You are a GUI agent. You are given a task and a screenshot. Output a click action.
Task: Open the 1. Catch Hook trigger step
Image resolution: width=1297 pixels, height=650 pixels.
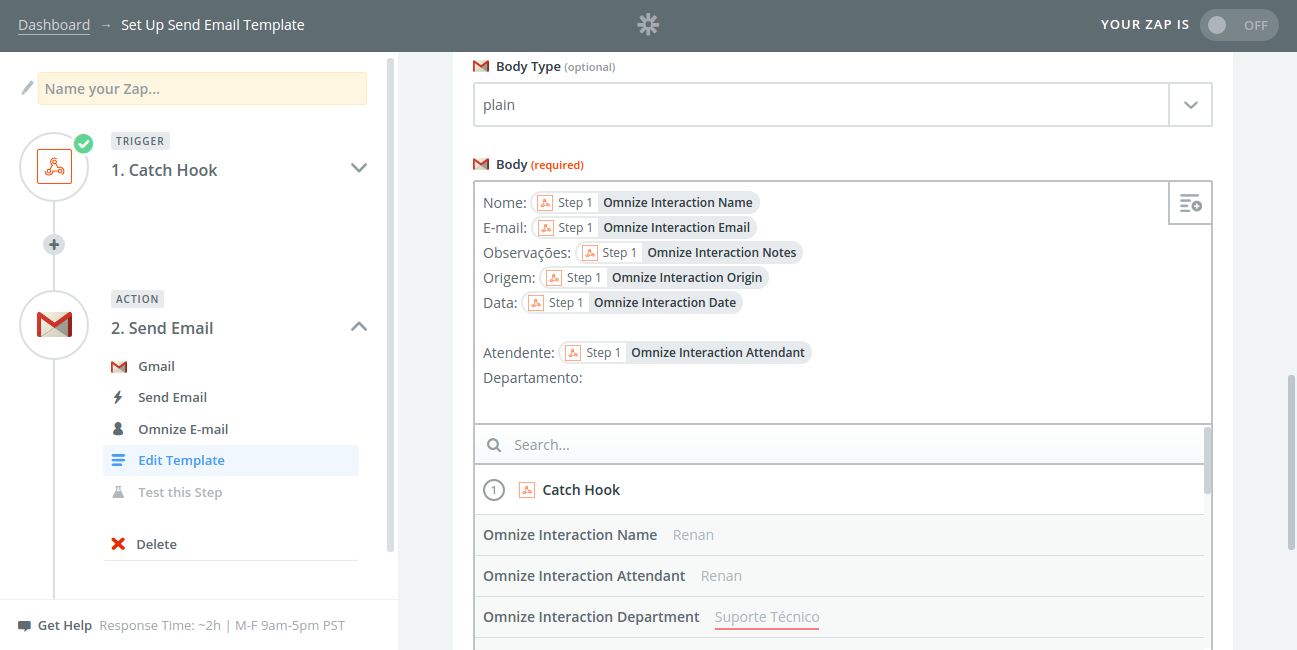[164, 170]
